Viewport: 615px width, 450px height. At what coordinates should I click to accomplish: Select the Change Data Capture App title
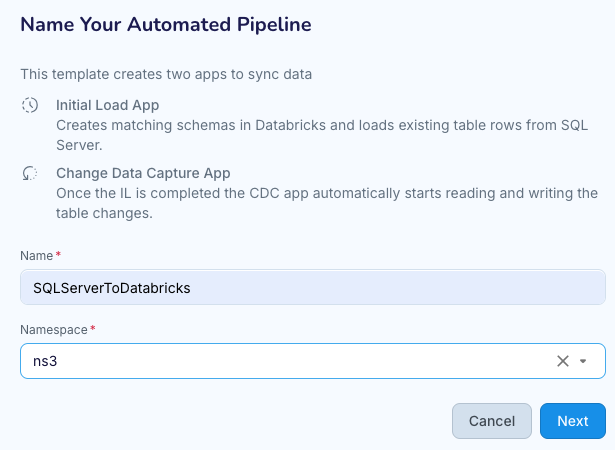[x=143, y=173]
